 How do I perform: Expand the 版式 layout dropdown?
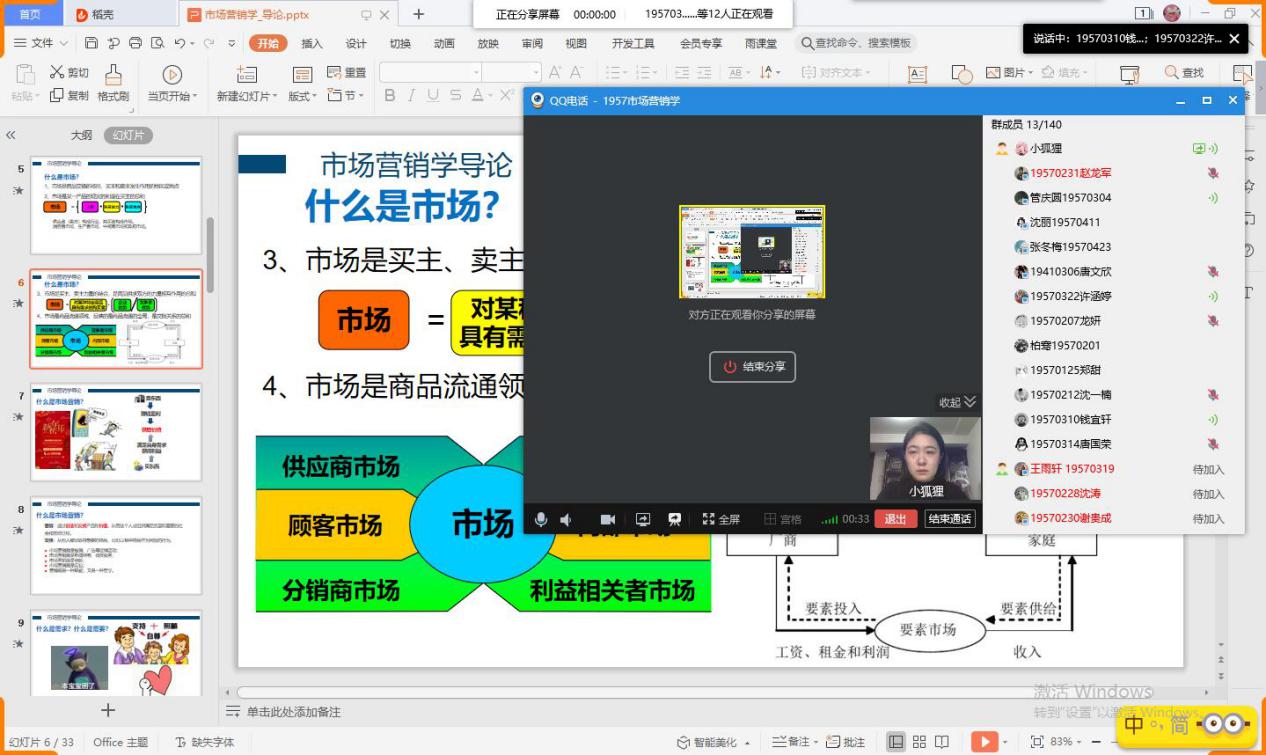pyautogui.click(x=303, y=96)
